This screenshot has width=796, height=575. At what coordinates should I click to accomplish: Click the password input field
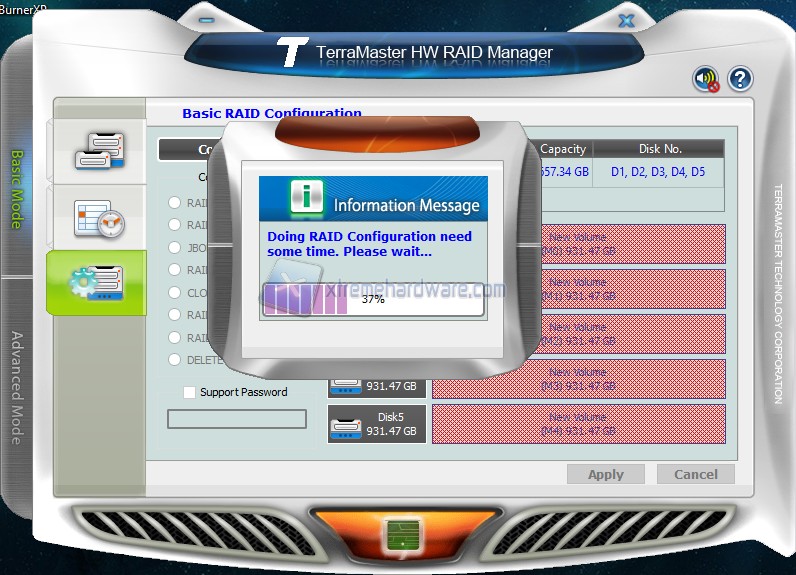coord(237,419)
